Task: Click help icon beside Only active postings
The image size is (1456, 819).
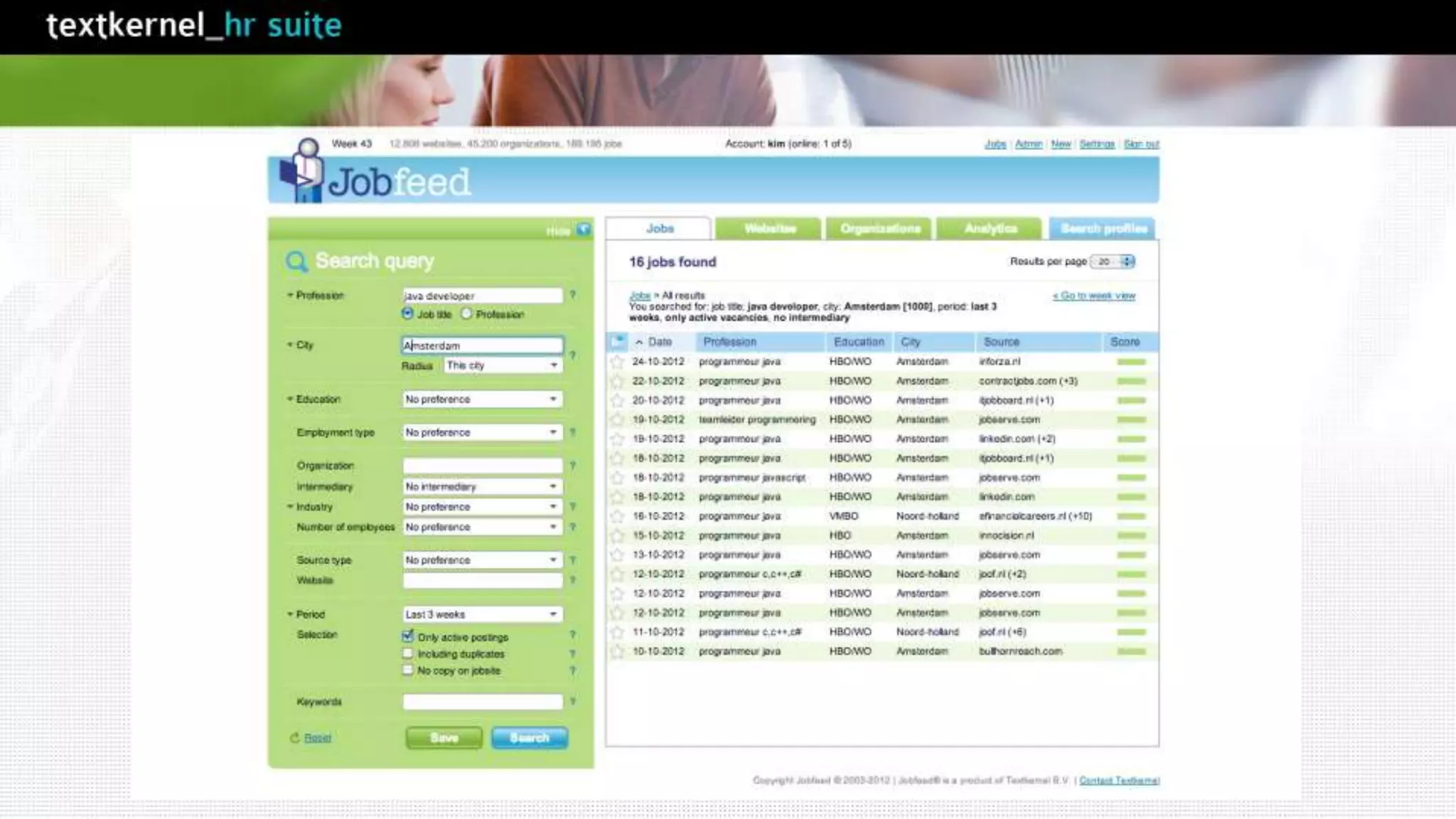Action: coord(572,635)
